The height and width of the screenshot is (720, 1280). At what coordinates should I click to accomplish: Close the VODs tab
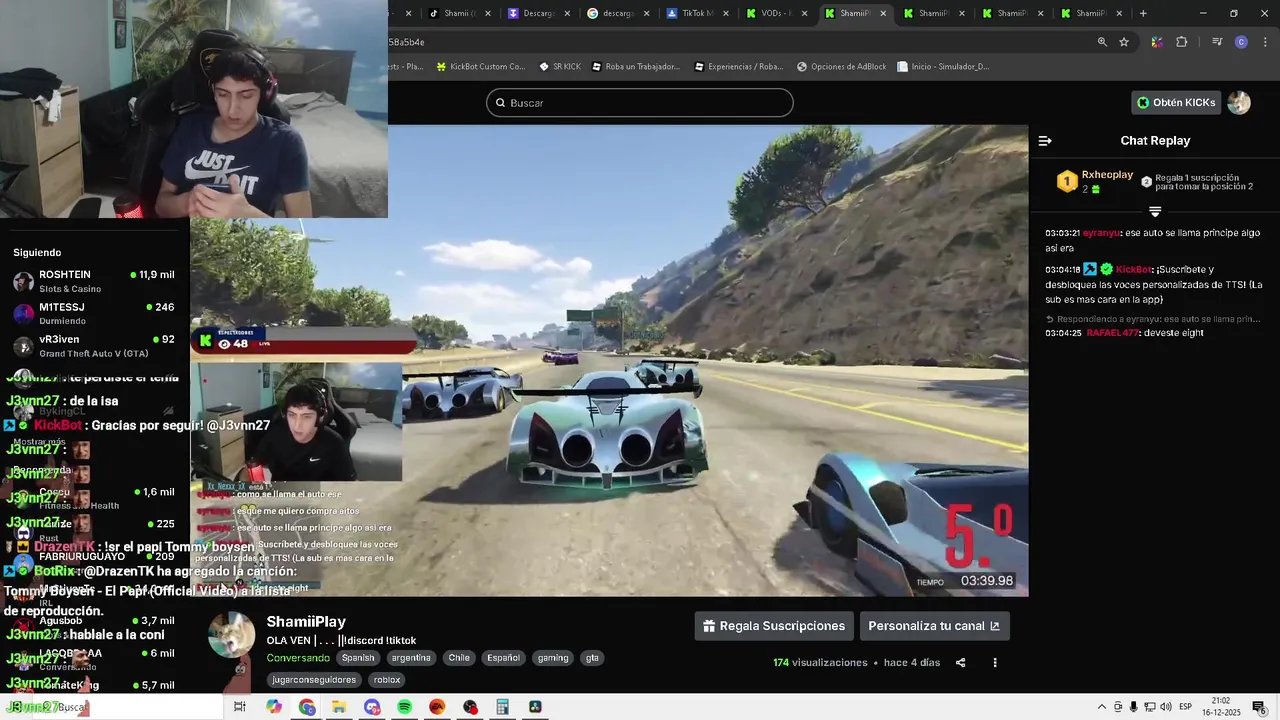point(805,13)
